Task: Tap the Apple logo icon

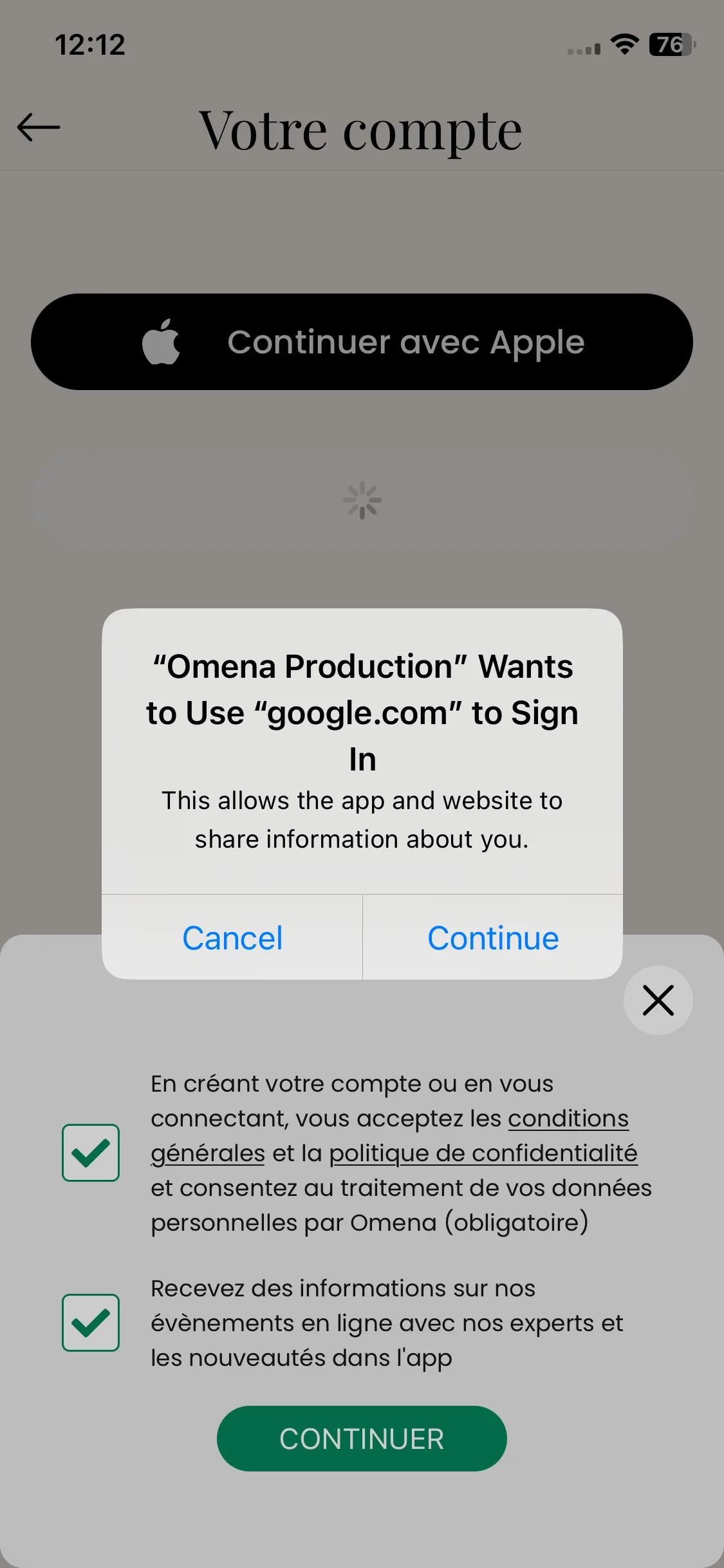Action: pyautogui.click(x=161, y=341)
